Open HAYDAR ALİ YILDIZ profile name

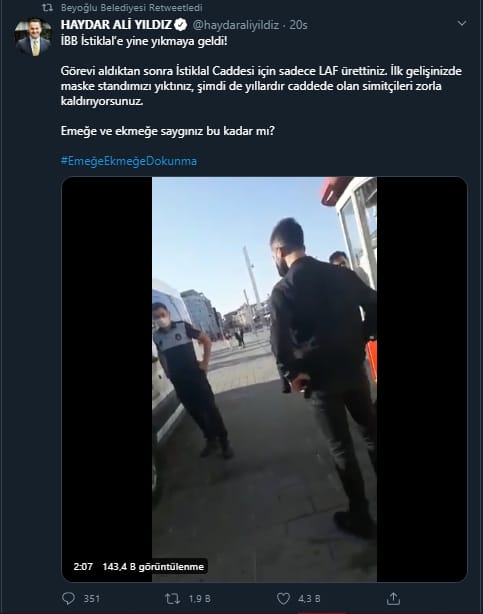point(116,25)
